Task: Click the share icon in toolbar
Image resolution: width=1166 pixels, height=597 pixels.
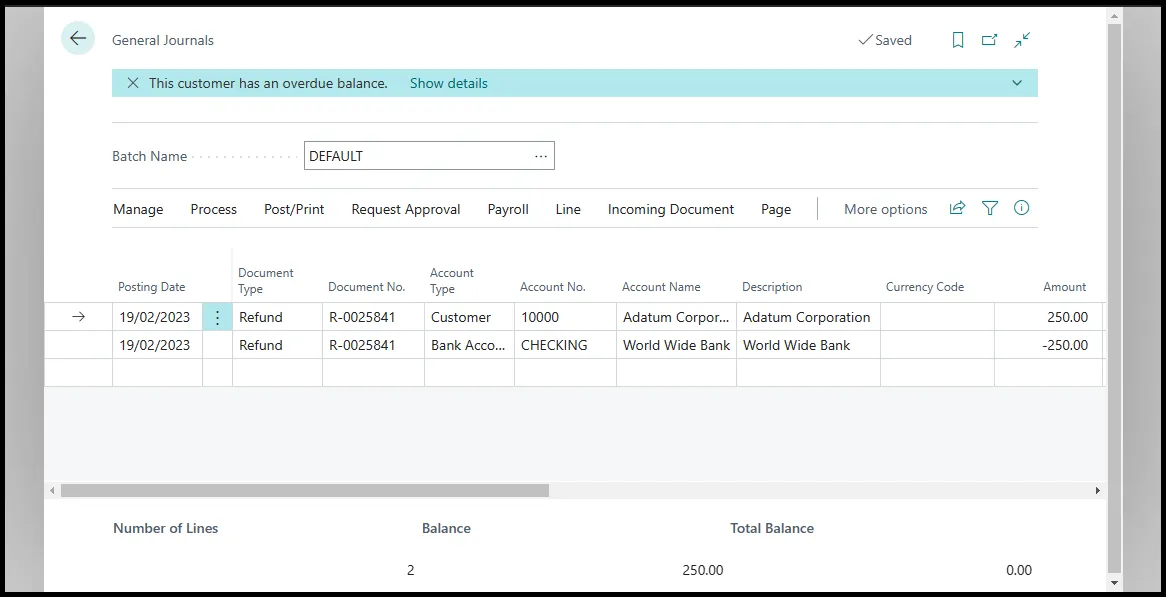Action: pos(958,208)
